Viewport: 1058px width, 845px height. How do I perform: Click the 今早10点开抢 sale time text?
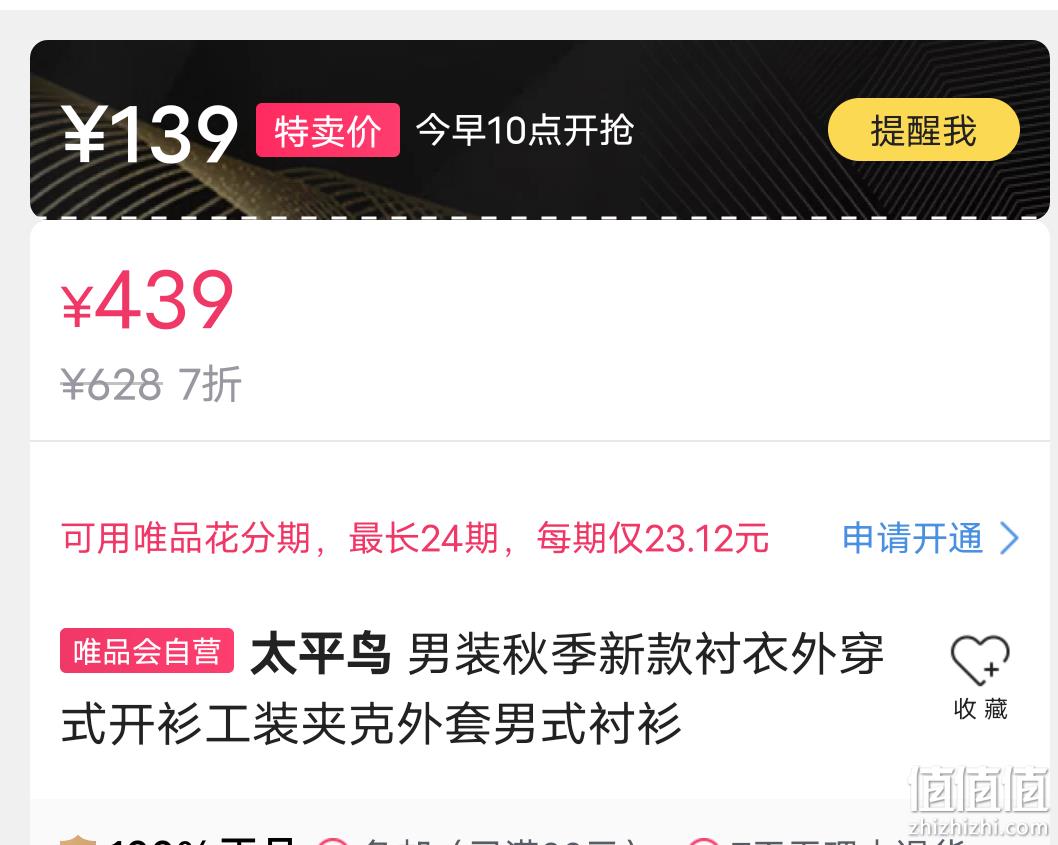click(x=525, y=130)
